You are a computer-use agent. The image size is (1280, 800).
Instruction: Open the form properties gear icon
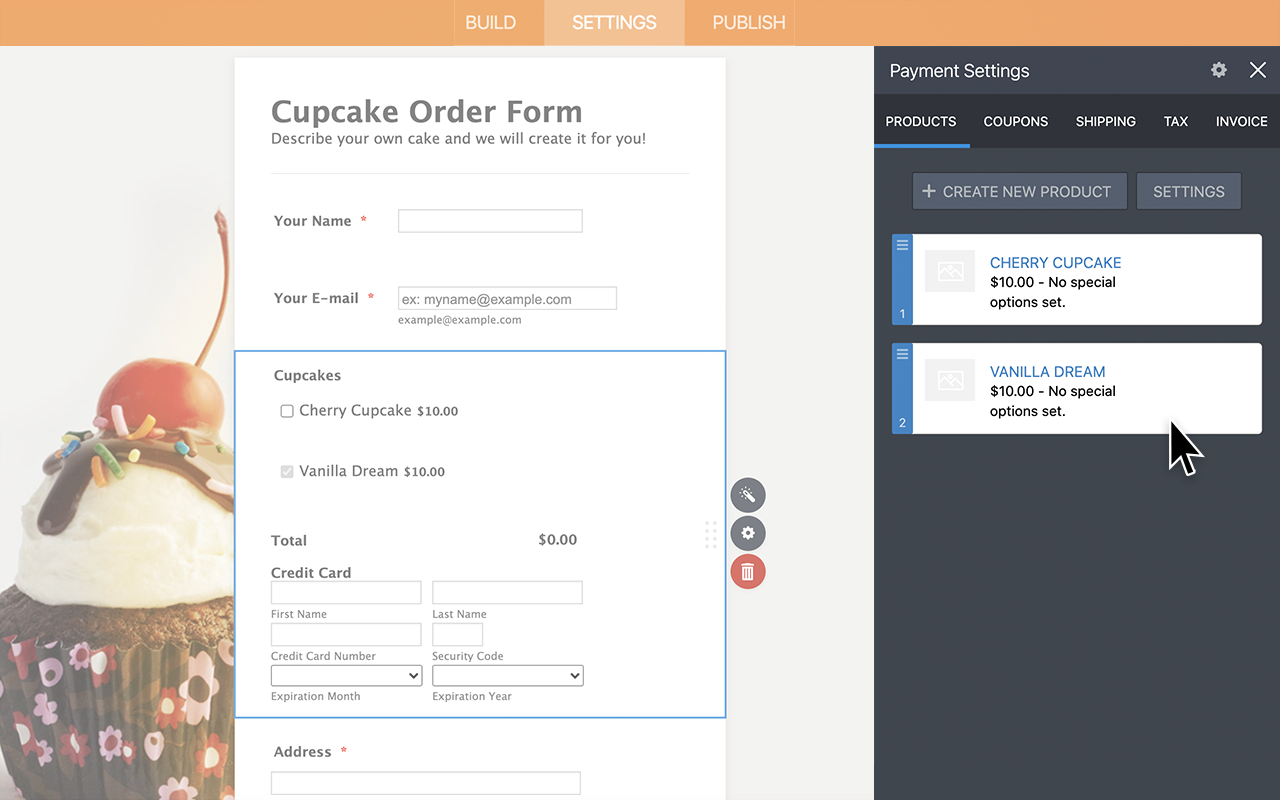point(747,533)
